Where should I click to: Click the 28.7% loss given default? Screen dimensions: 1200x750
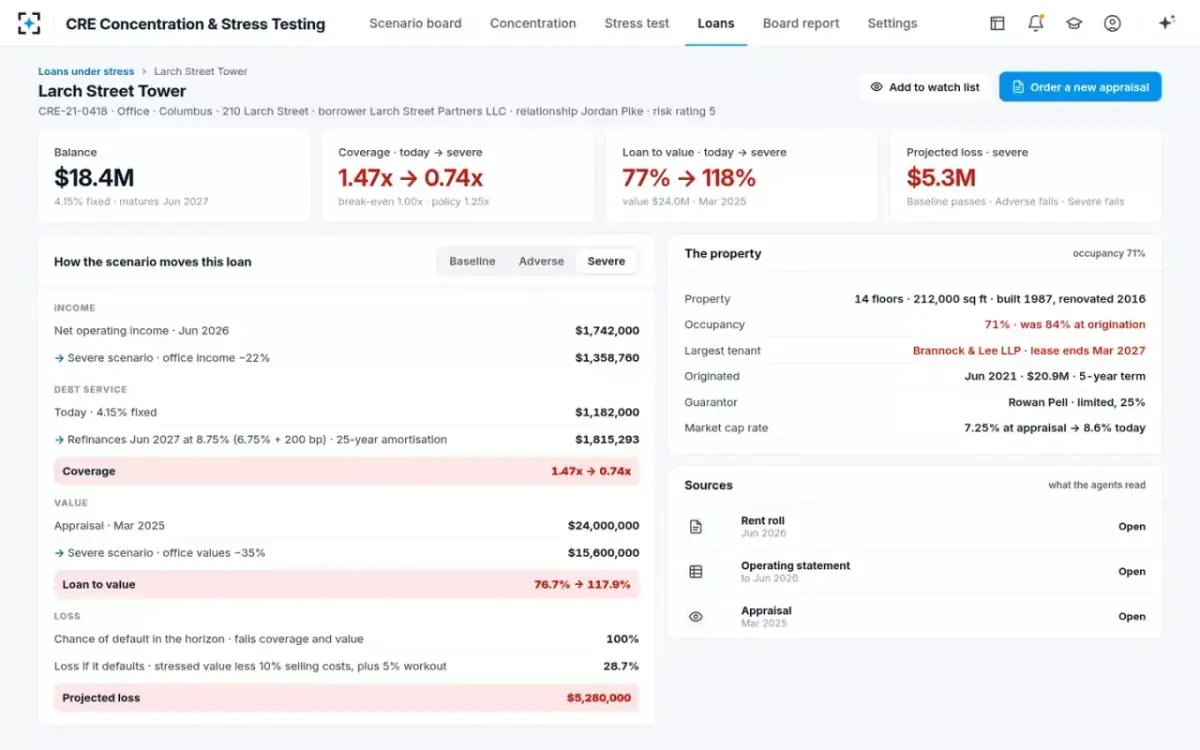(x=621, y=666)
